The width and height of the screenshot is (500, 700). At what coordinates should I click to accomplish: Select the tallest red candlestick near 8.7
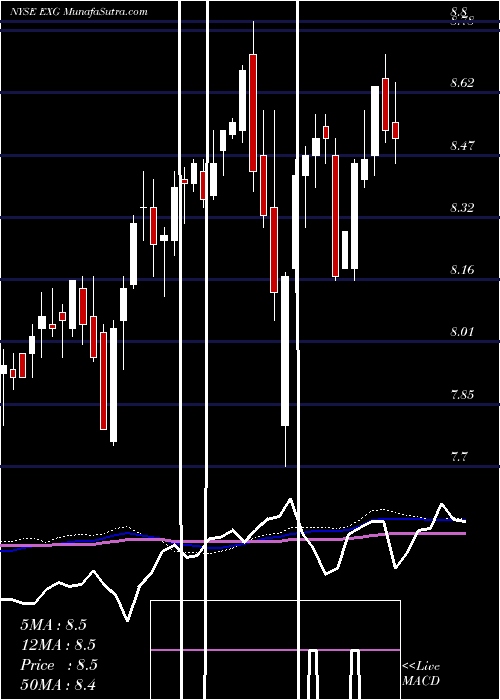253,112
